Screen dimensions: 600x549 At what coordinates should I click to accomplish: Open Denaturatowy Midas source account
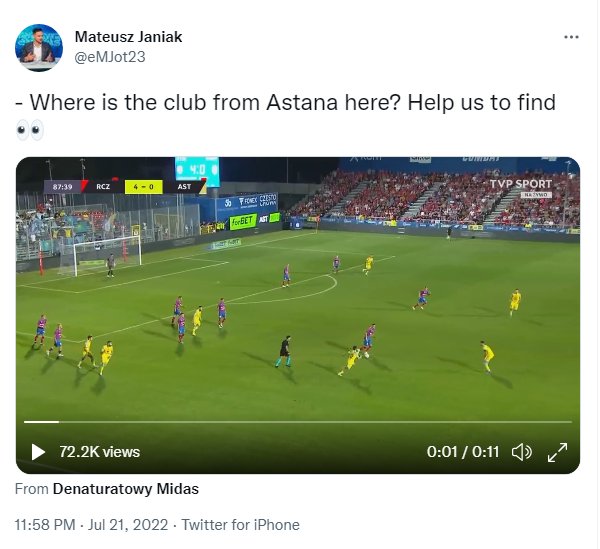pos(126,489)
